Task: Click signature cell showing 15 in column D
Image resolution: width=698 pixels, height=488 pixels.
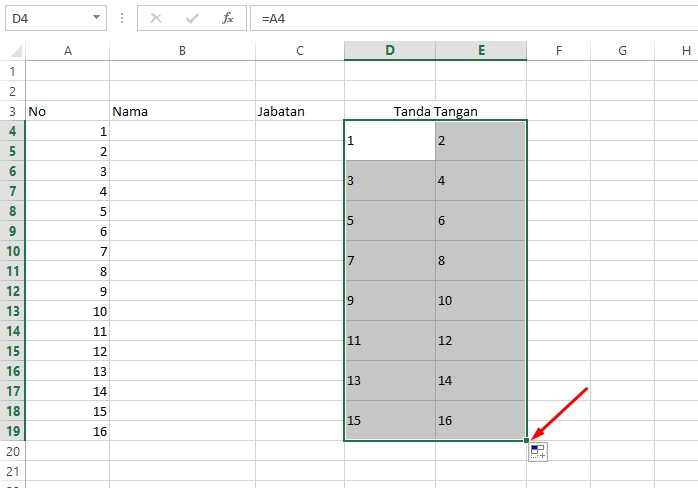Action: (x=390, y=421)
